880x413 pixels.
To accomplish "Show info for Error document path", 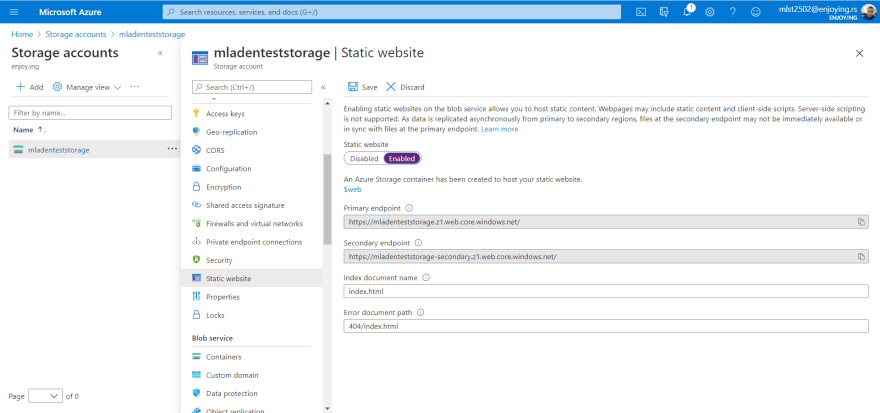I will (x=420, y=313).
